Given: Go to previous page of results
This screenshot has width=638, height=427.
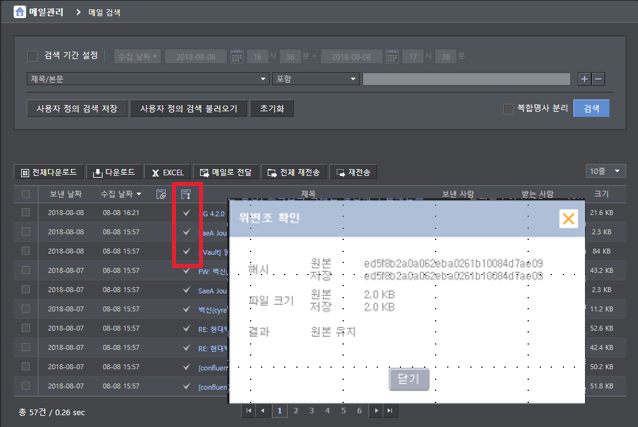Looking at the screenshot, I should pos(263,411).
